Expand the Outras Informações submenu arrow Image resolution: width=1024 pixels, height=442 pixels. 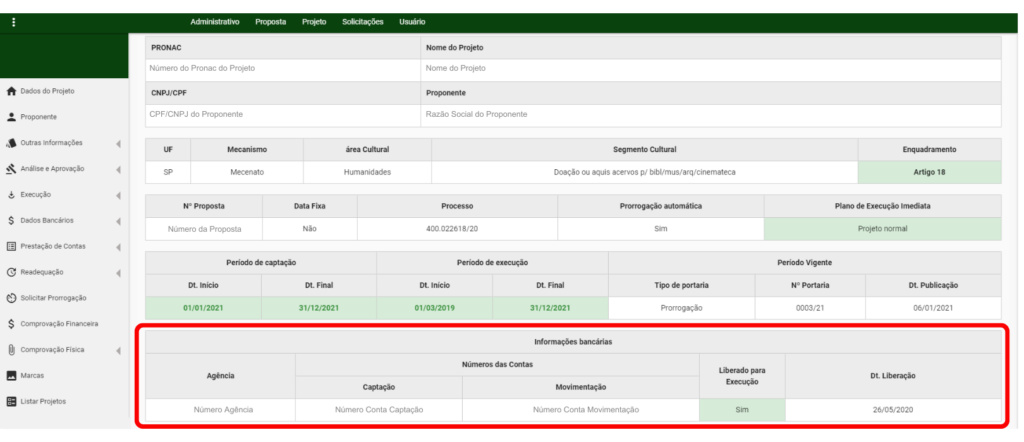[x=118, y=144]
